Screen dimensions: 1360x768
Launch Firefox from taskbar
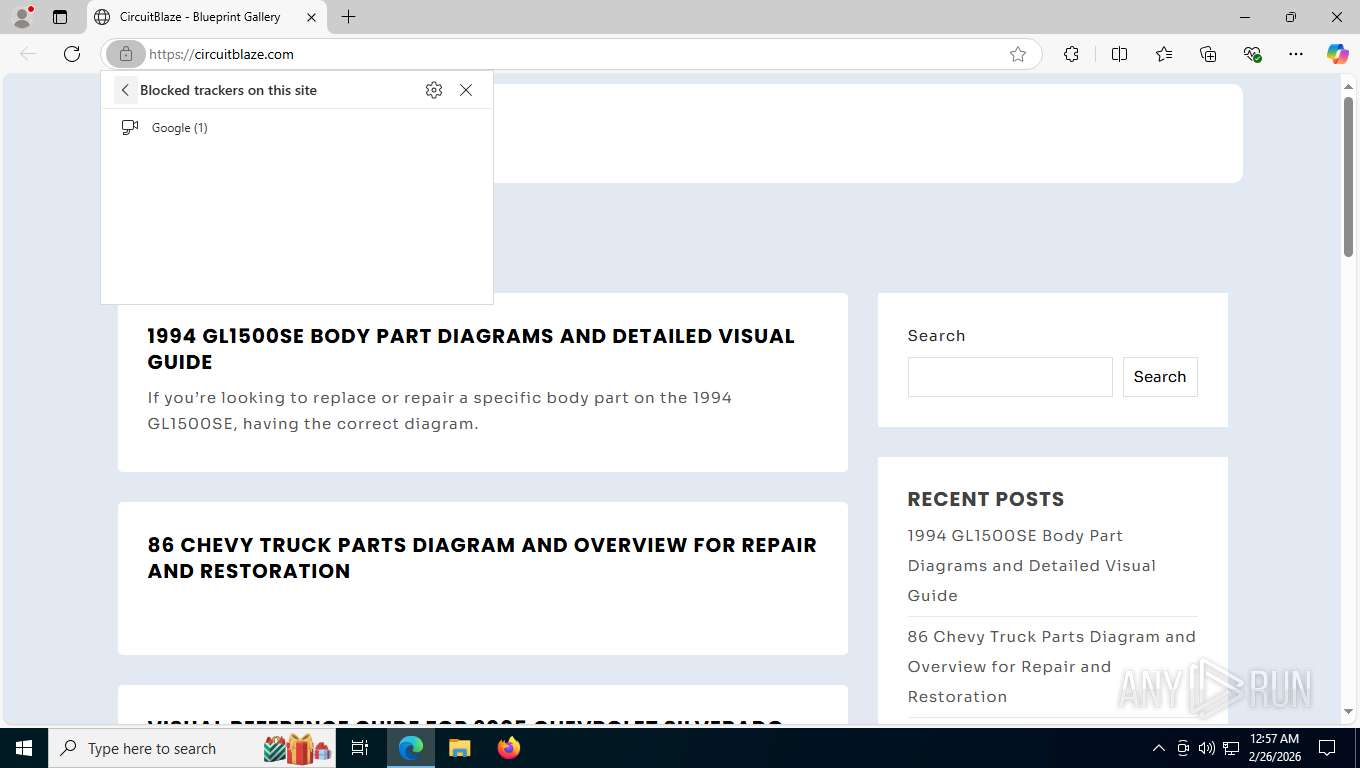click(x=509, y=748)
